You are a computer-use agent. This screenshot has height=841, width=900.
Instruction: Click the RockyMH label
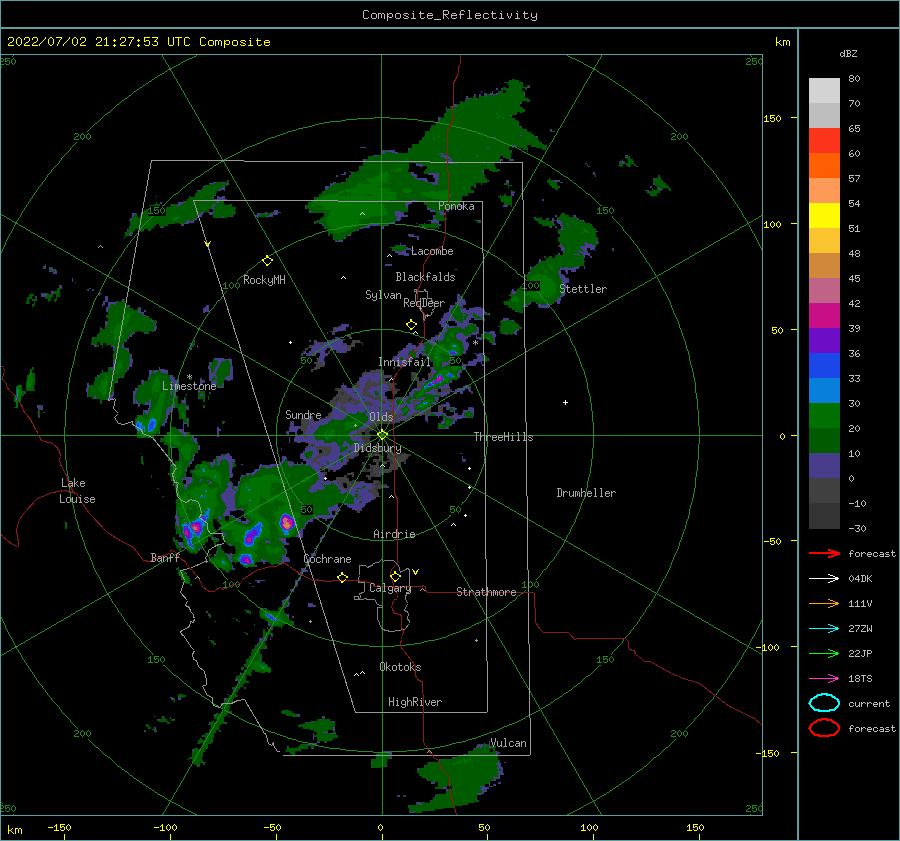click(264, 280)
